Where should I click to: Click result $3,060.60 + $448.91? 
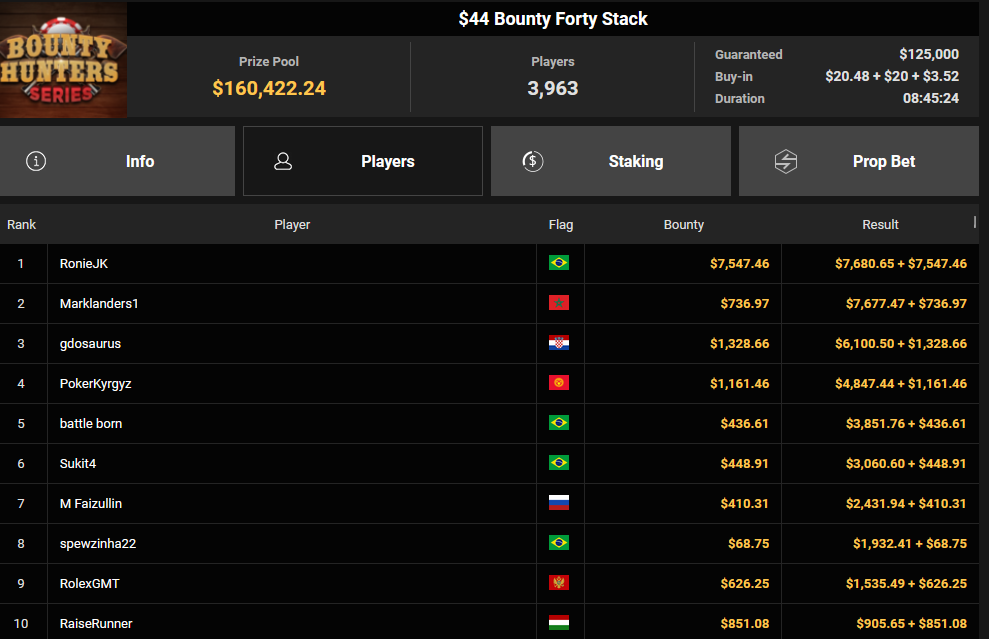[906, 464]
